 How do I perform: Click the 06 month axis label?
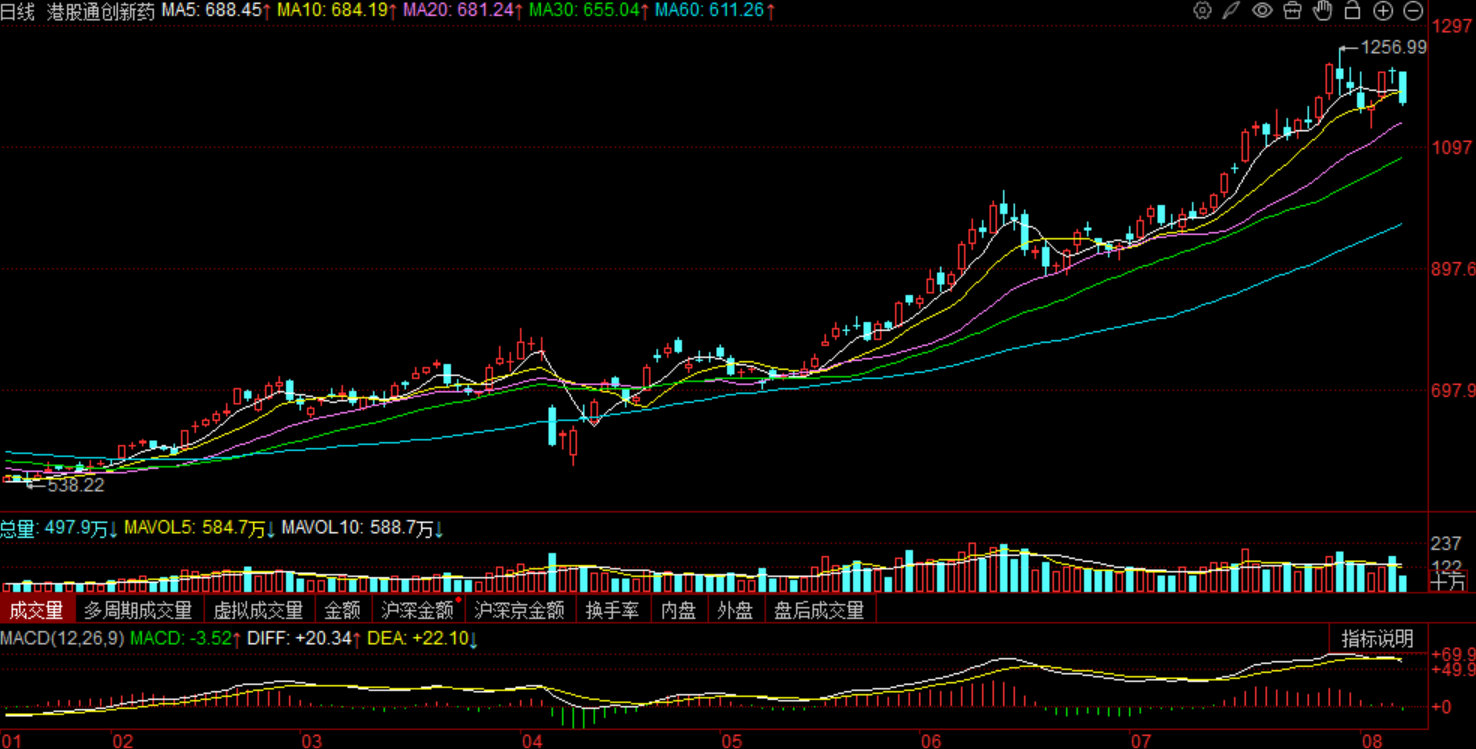pyautogui.click(x=931, y=741)
